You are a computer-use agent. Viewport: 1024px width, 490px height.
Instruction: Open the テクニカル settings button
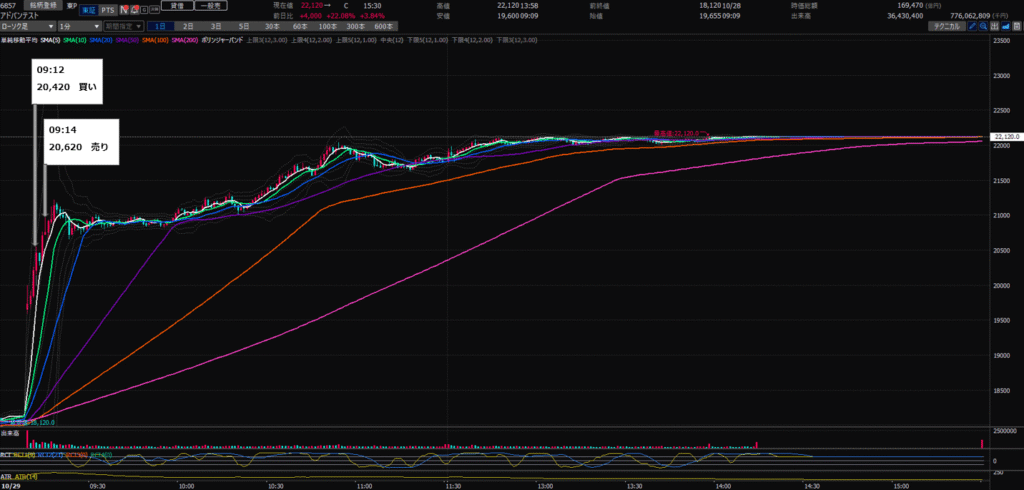(944, 26)
